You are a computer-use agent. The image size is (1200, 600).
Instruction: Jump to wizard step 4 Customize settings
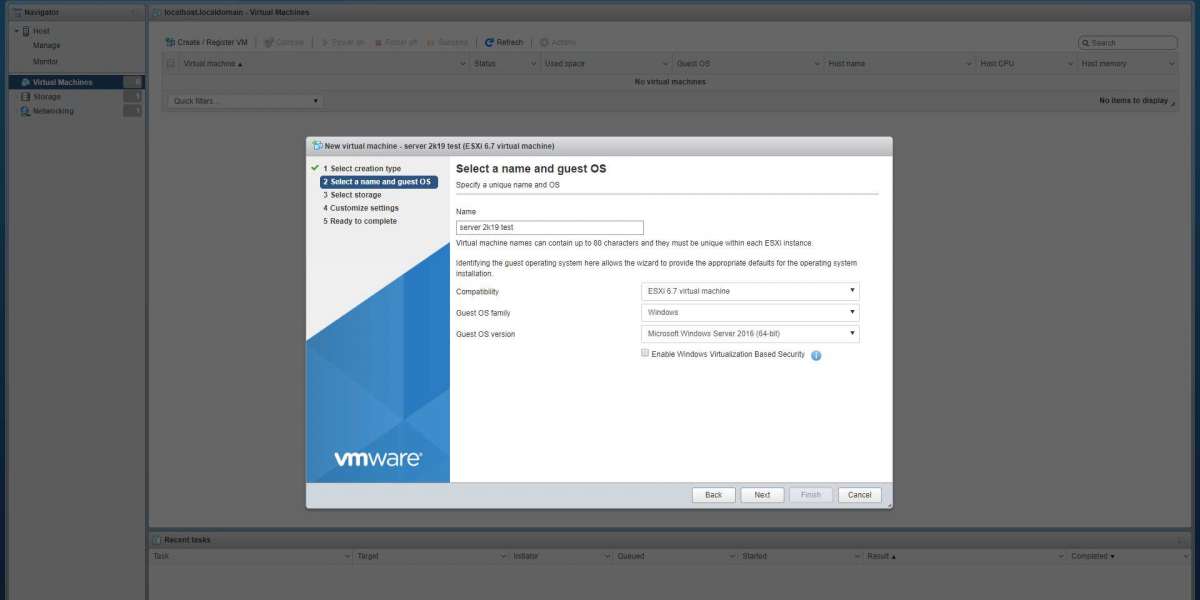[364, 208]
